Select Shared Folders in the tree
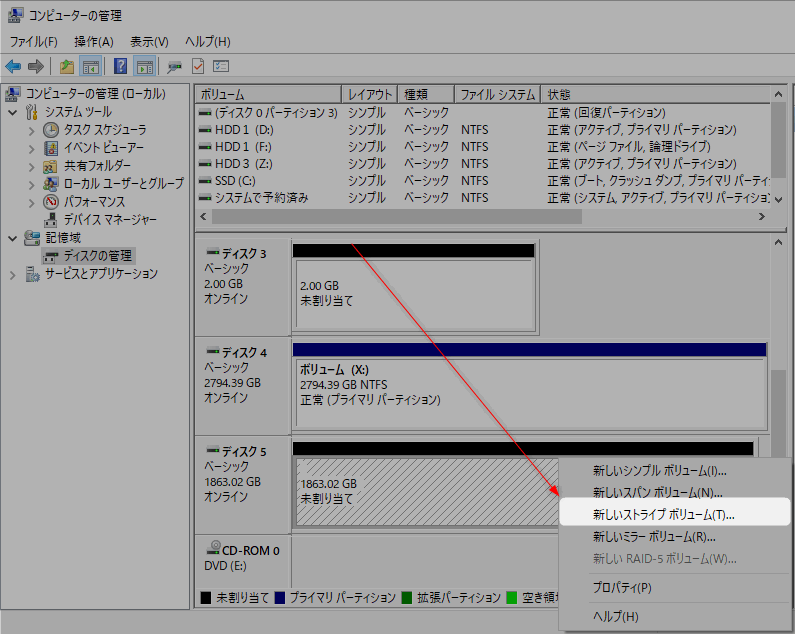795x634 pixels. pos(97,165)
